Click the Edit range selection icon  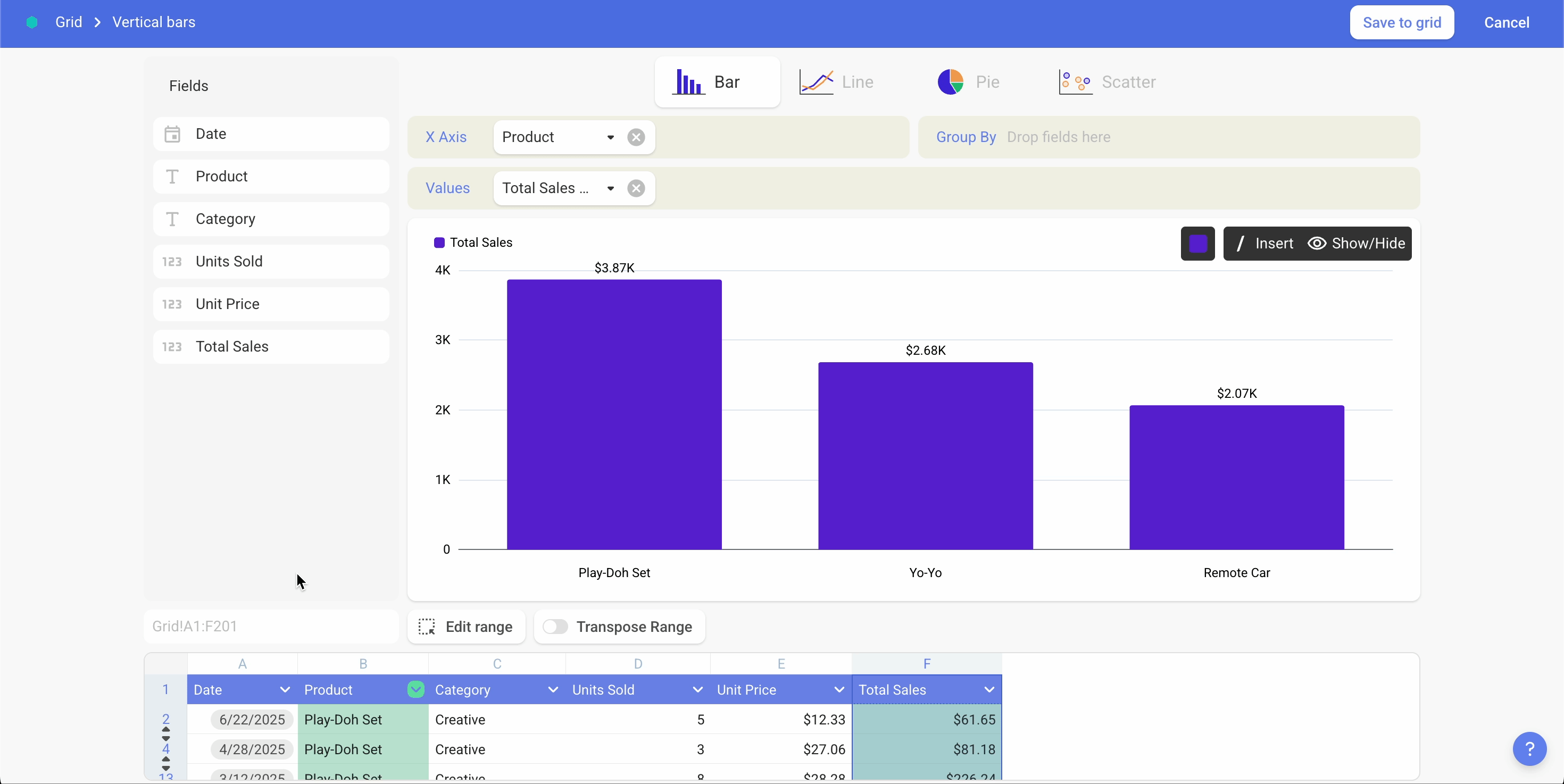[427, 628]
